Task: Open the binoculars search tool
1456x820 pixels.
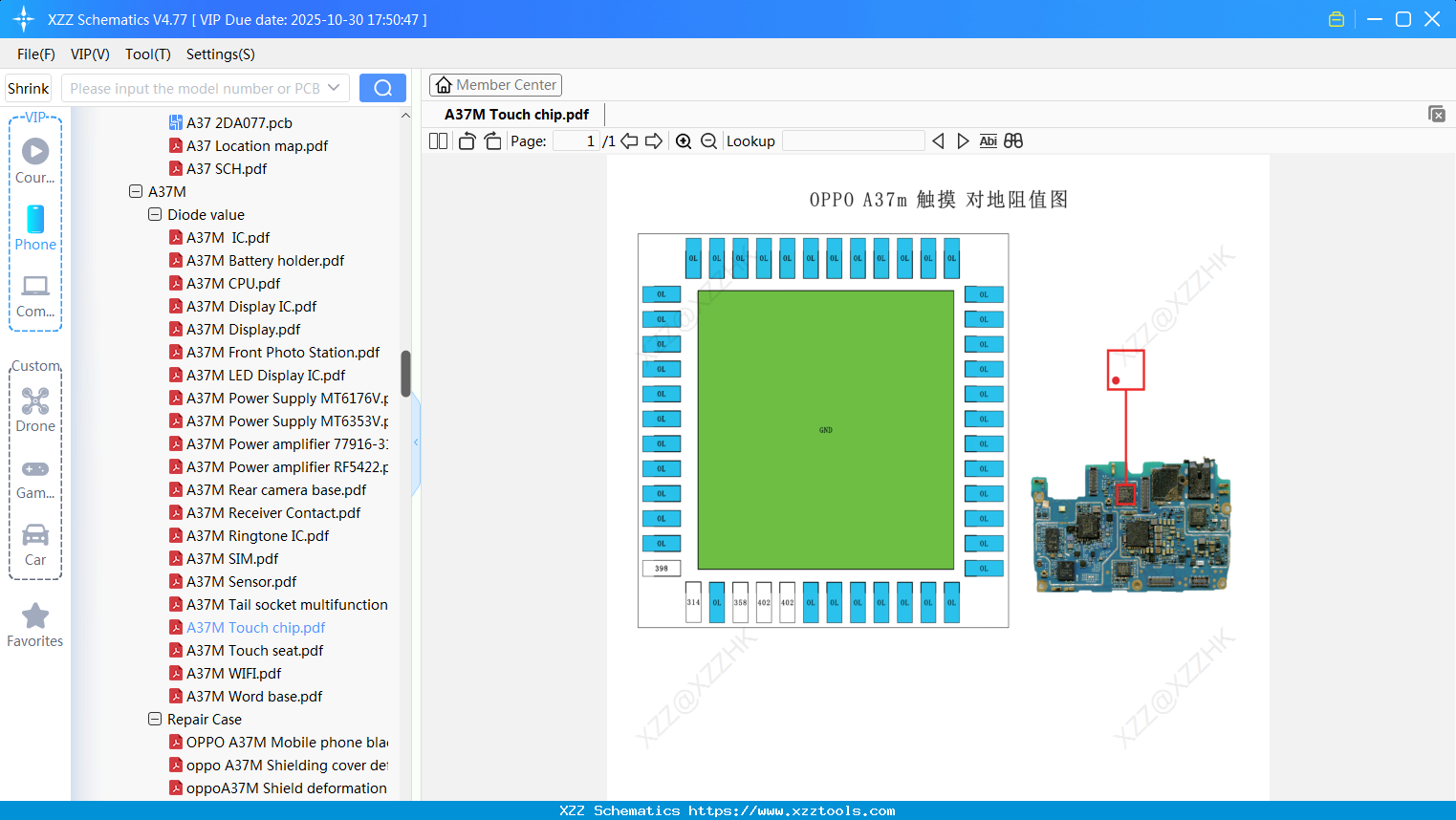Action: [1013, 140]
